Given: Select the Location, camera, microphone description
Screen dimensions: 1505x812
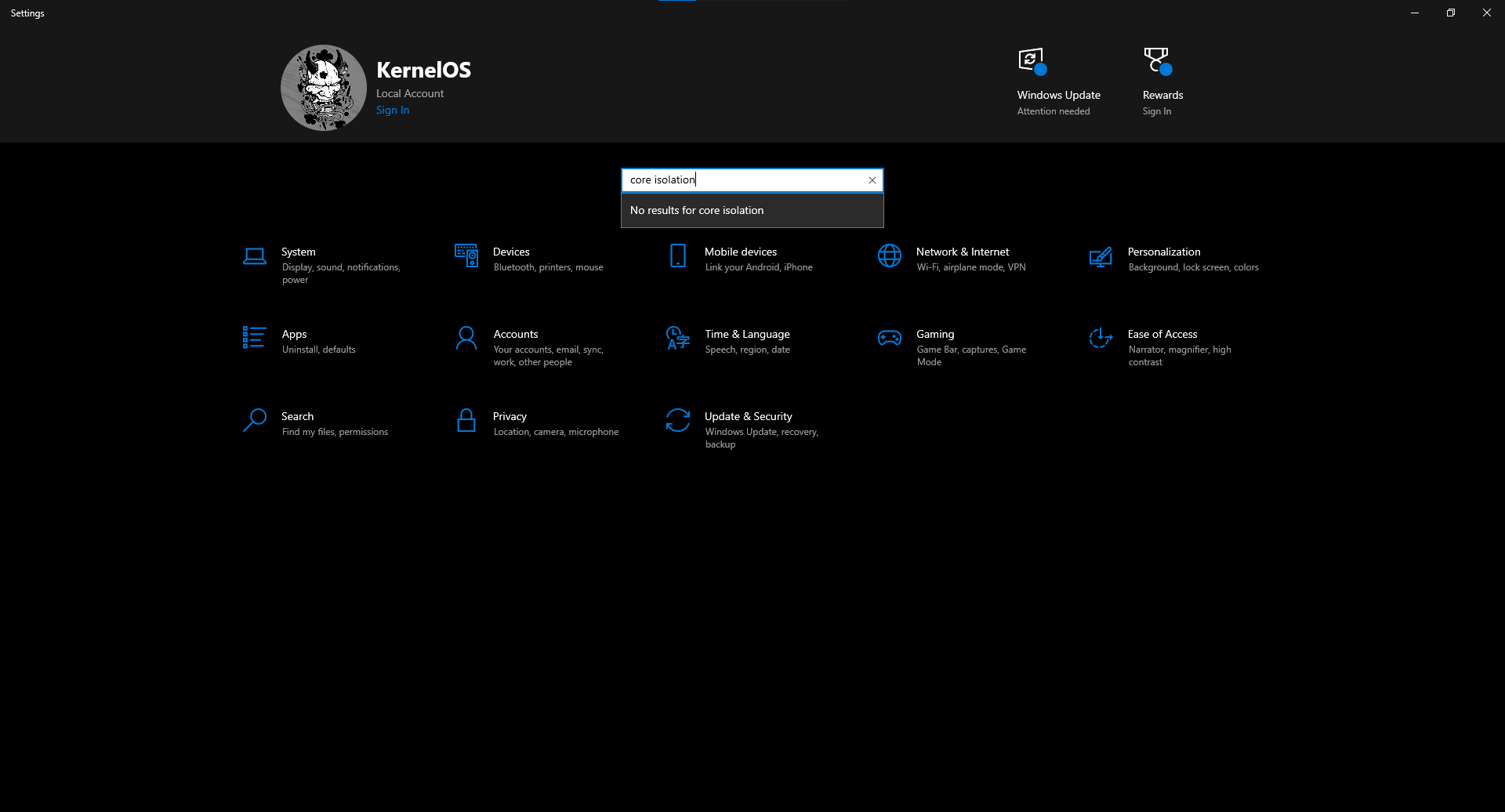Looking at the screenshot, I should pyautogui.click(x=557, y=432).
